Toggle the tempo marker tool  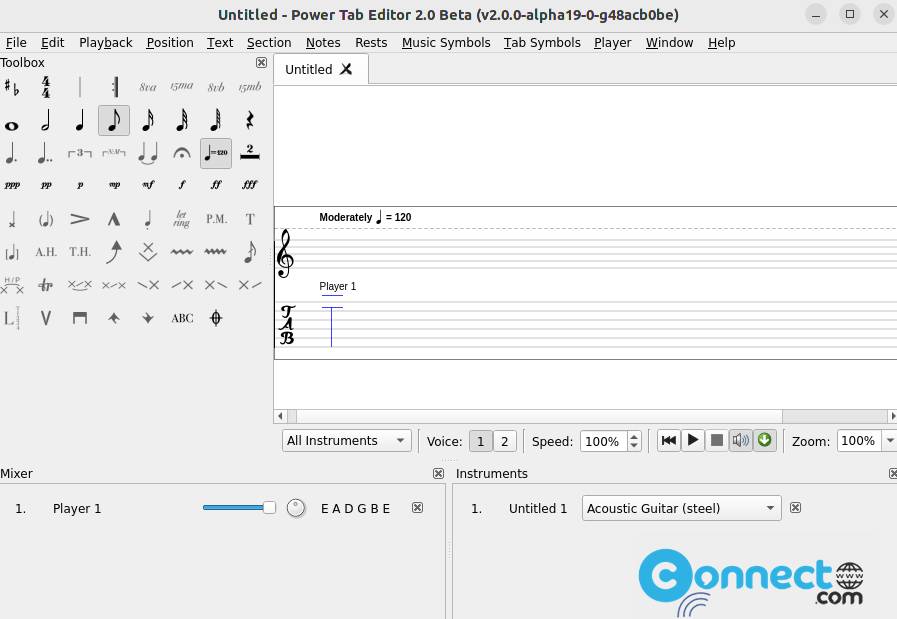tap(216, 153)
